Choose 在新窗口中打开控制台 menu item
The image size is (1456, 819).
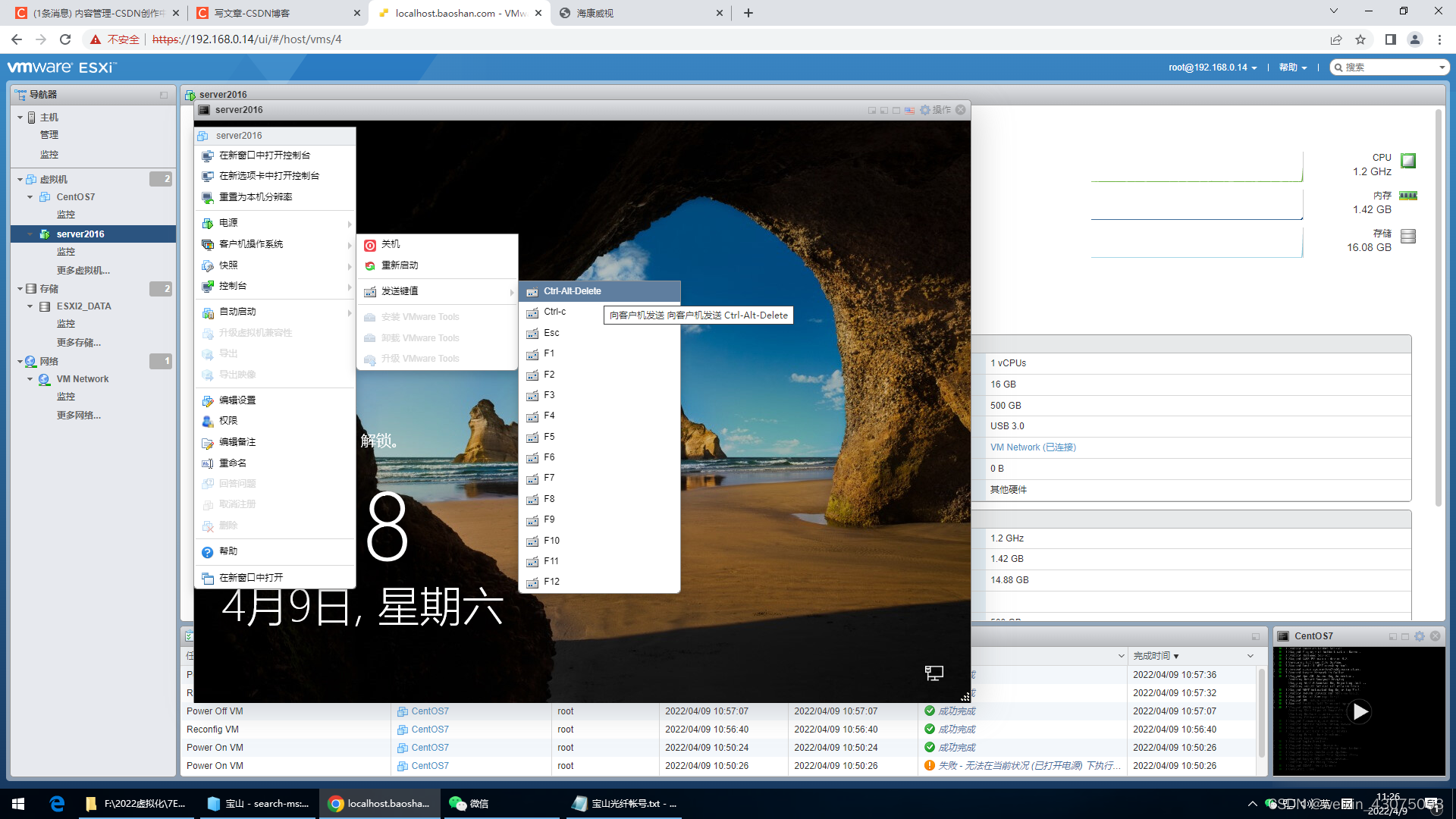[x=264, y=155]
